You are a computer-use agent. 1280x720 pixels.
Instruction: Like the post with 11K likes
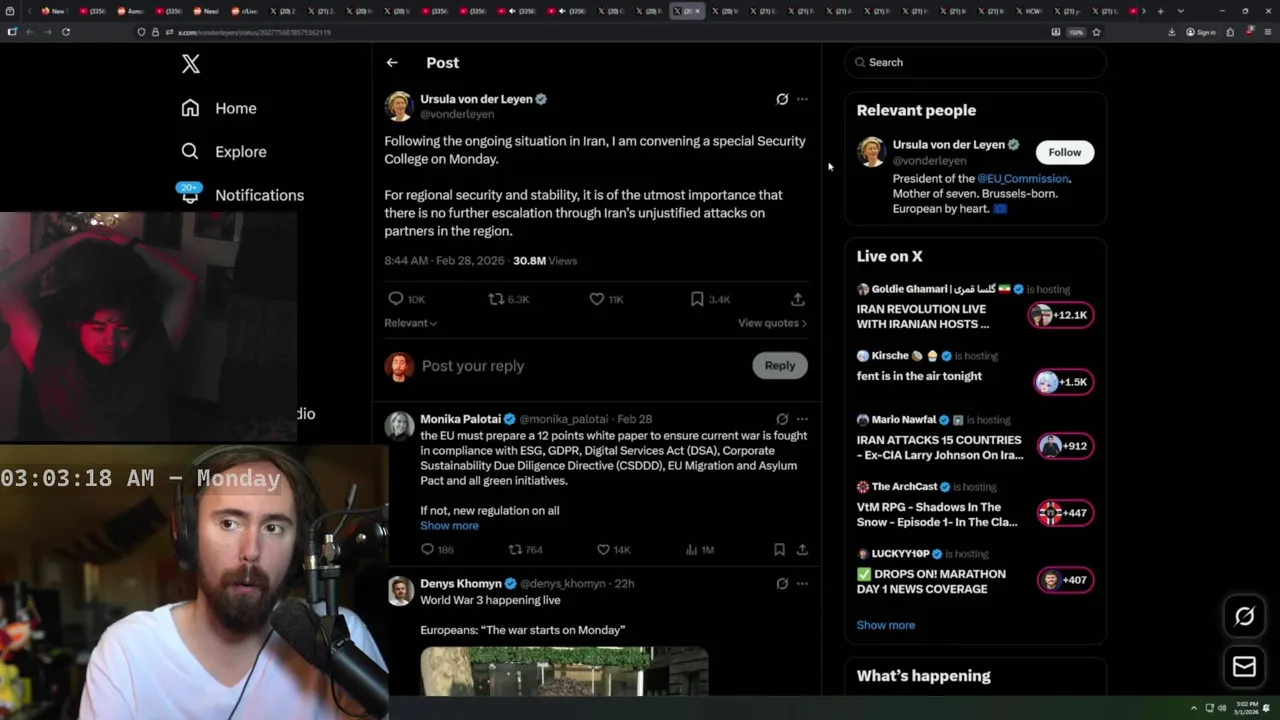pos(606,299)
